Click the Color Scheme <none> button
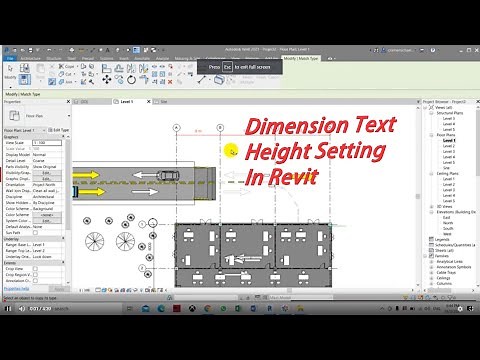This screenshot has width=480, height=360. click(47, 215)
